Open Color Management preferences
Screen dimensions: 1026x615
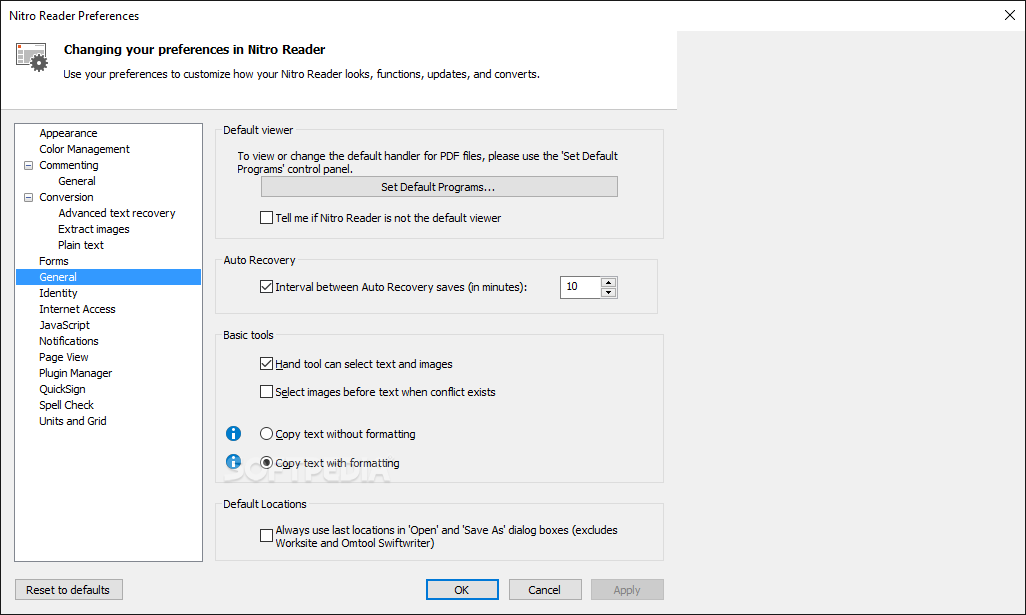[x=84, y=149]
